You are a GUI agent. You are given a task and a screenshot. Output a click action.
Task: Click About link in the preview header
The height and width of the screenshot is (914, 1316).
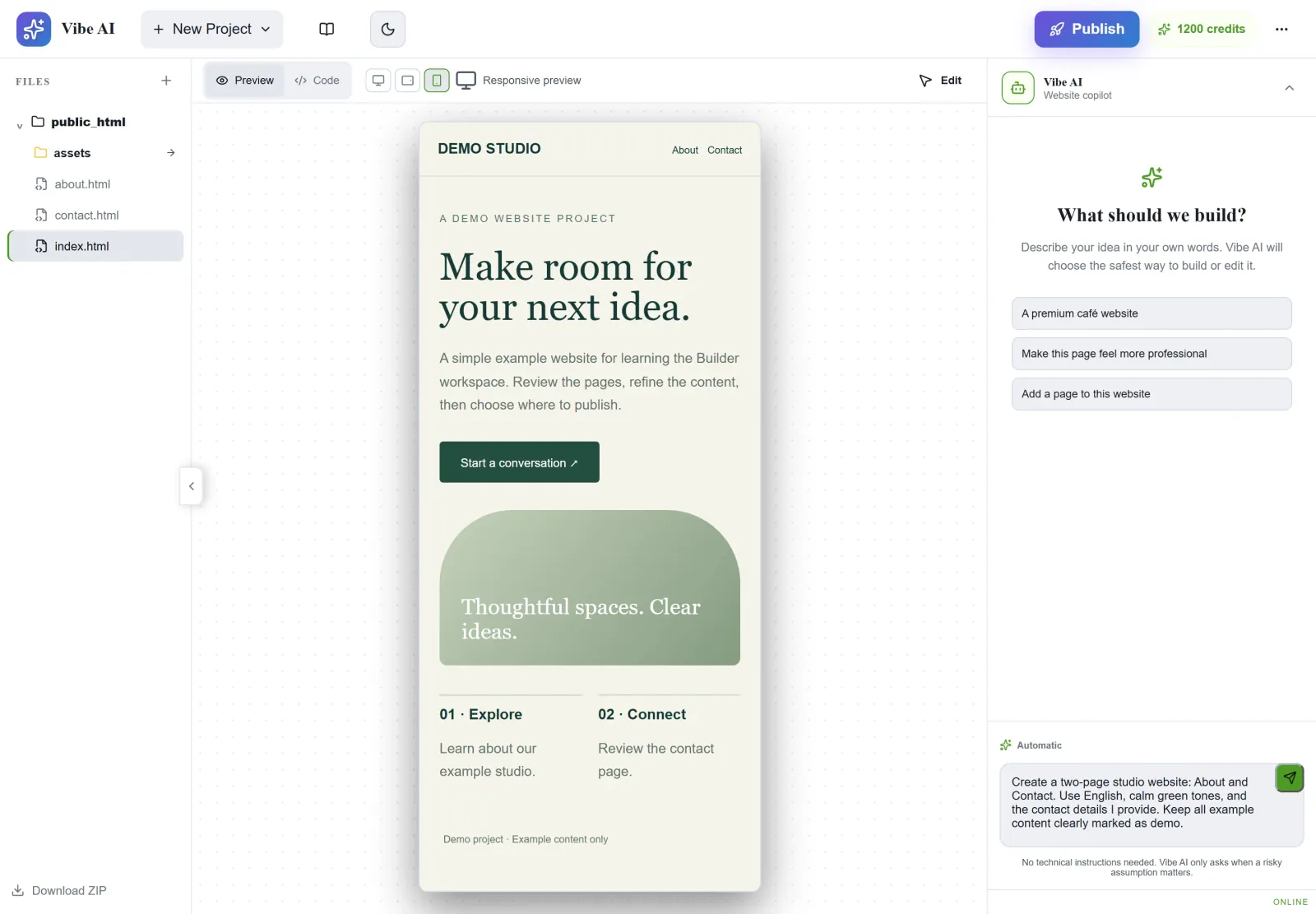click(685, 151)
